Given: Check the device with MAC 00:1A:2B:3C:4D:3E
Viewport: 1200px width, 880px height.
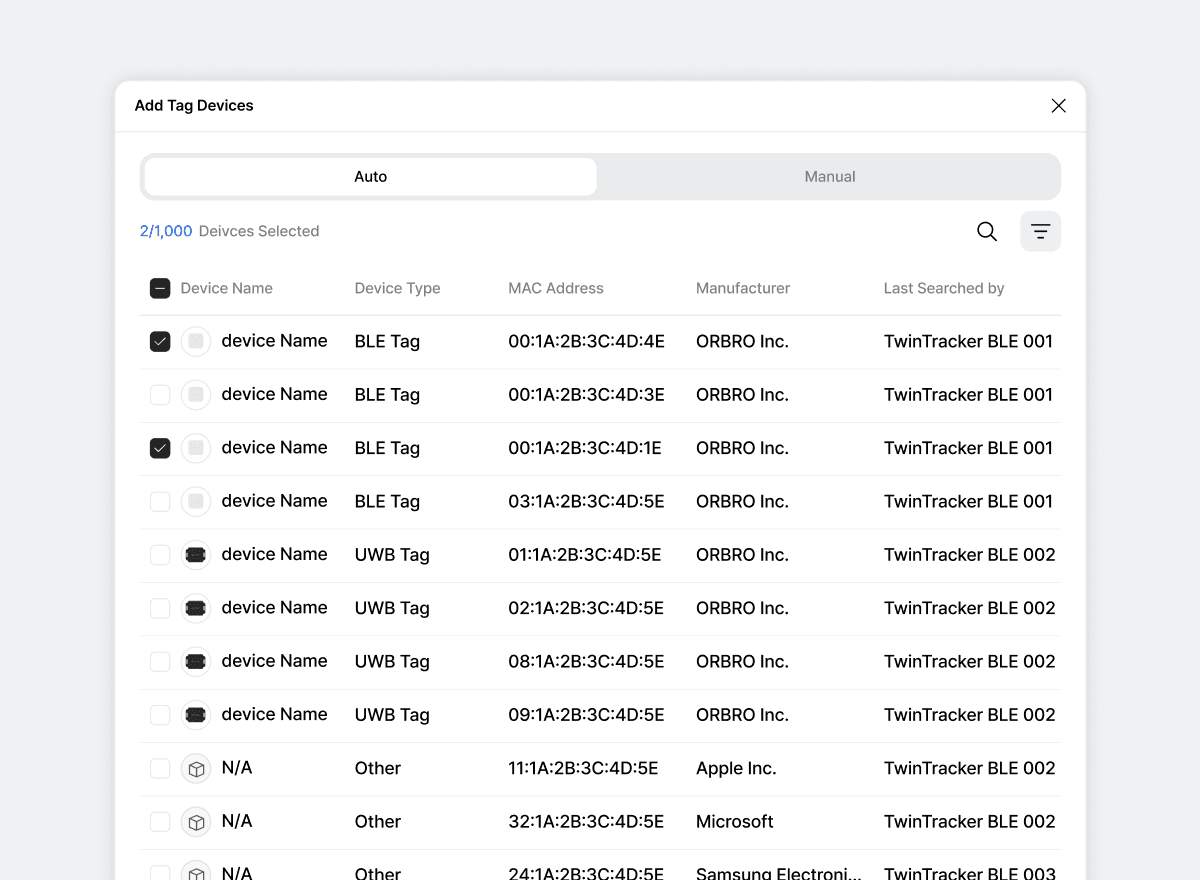Looking at the screenshot, I should (160, 395).
